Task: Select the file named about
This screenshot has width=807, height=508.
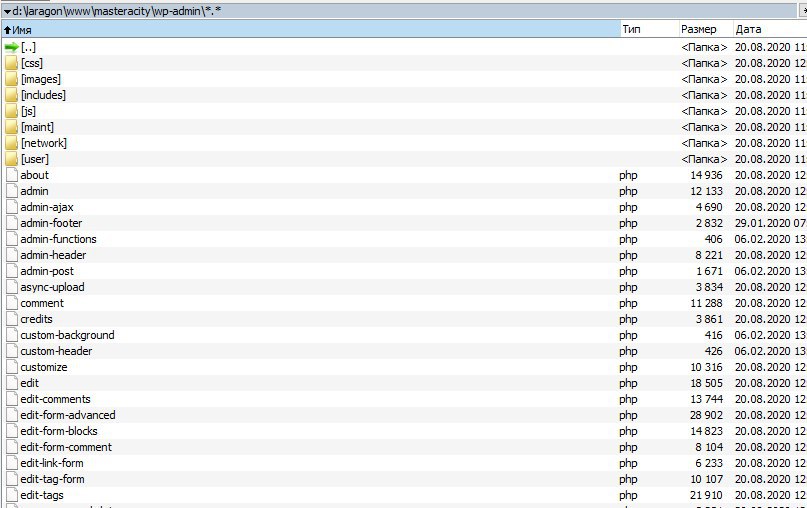Action: point(34,175)
